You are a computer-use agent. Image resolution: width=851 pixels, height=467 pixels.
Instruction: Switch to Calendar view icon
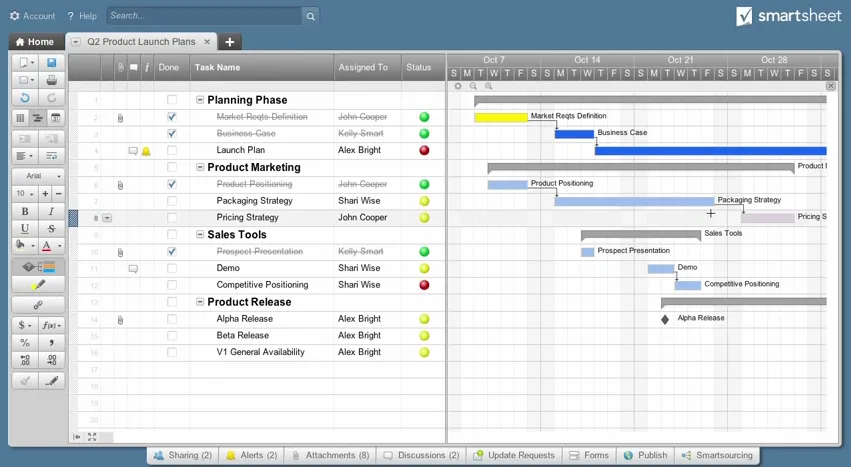tap(55, 118)
